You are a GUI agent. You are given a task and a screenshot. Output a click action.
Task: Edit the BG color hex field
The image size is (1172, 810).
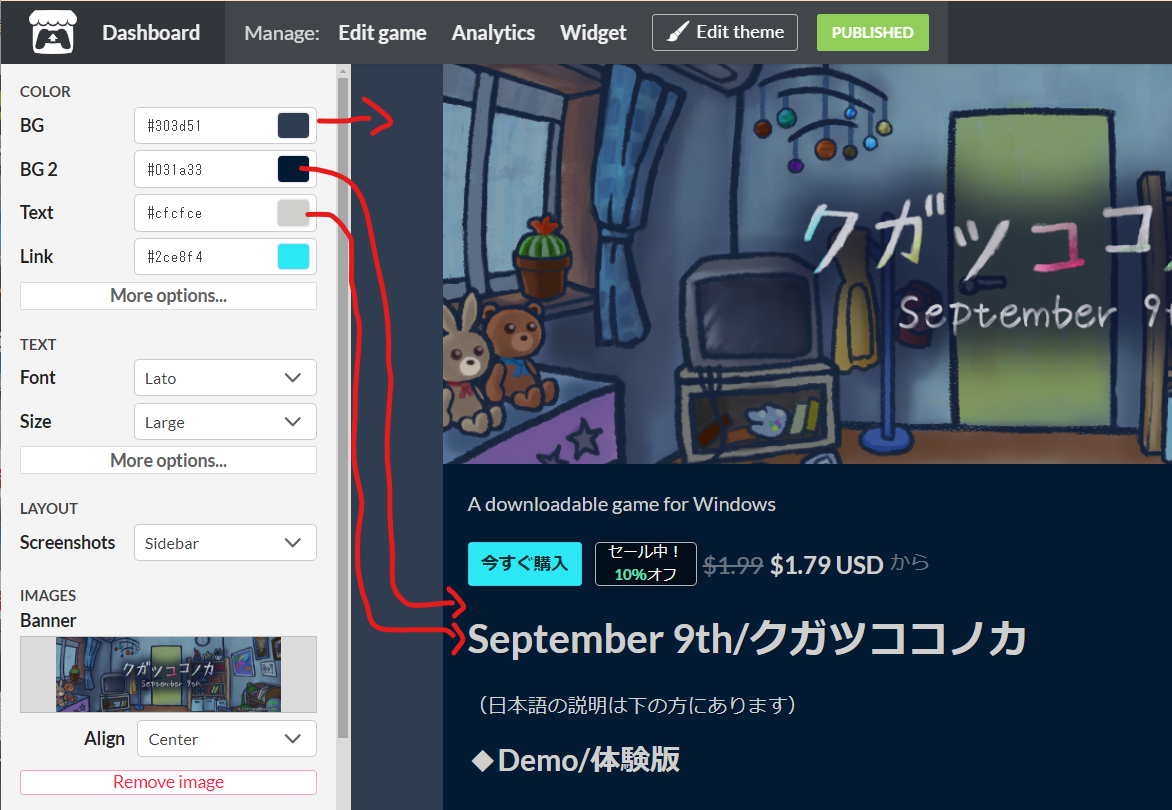point(206,126)
